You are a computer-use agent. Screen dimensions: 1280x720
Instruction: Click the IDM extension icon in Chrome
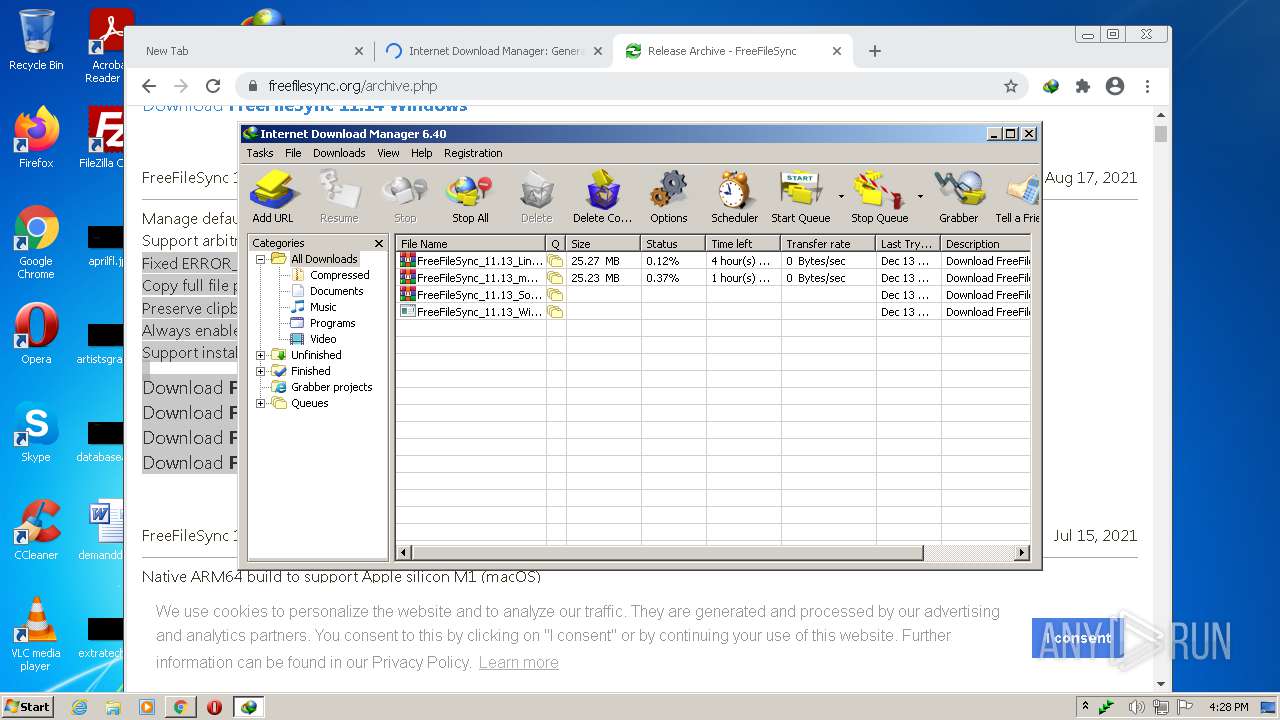[1051, 86]
